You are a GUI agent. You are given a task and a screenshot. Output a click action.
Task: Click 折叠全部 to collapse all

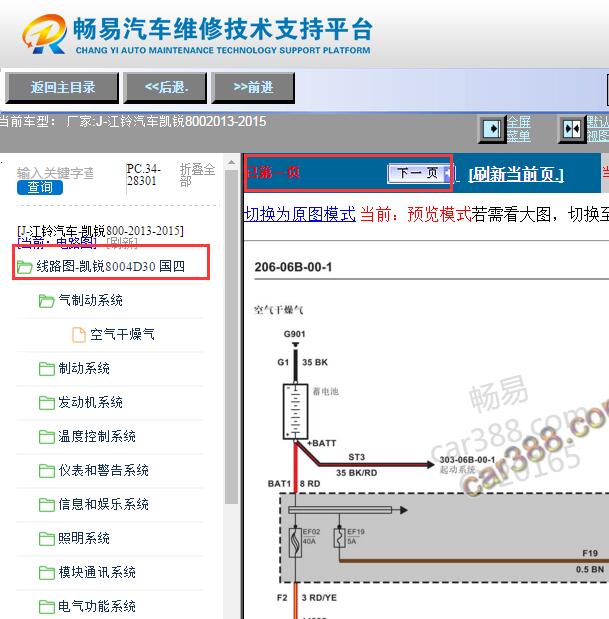pos(197,175)
